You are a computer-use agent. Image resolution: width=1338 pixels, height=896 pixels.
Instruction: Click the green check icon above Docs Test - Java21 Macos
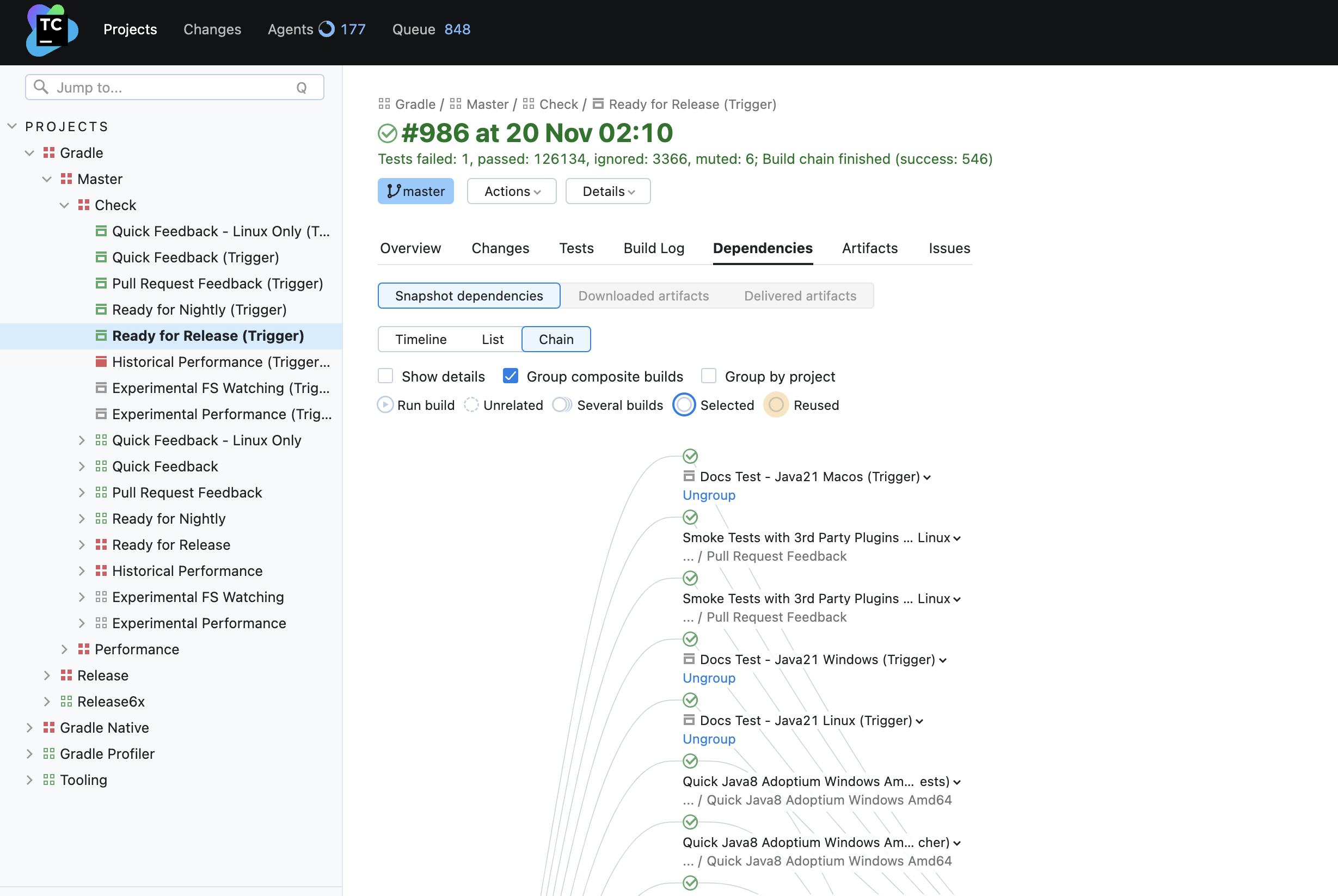[x=690, y=456]
